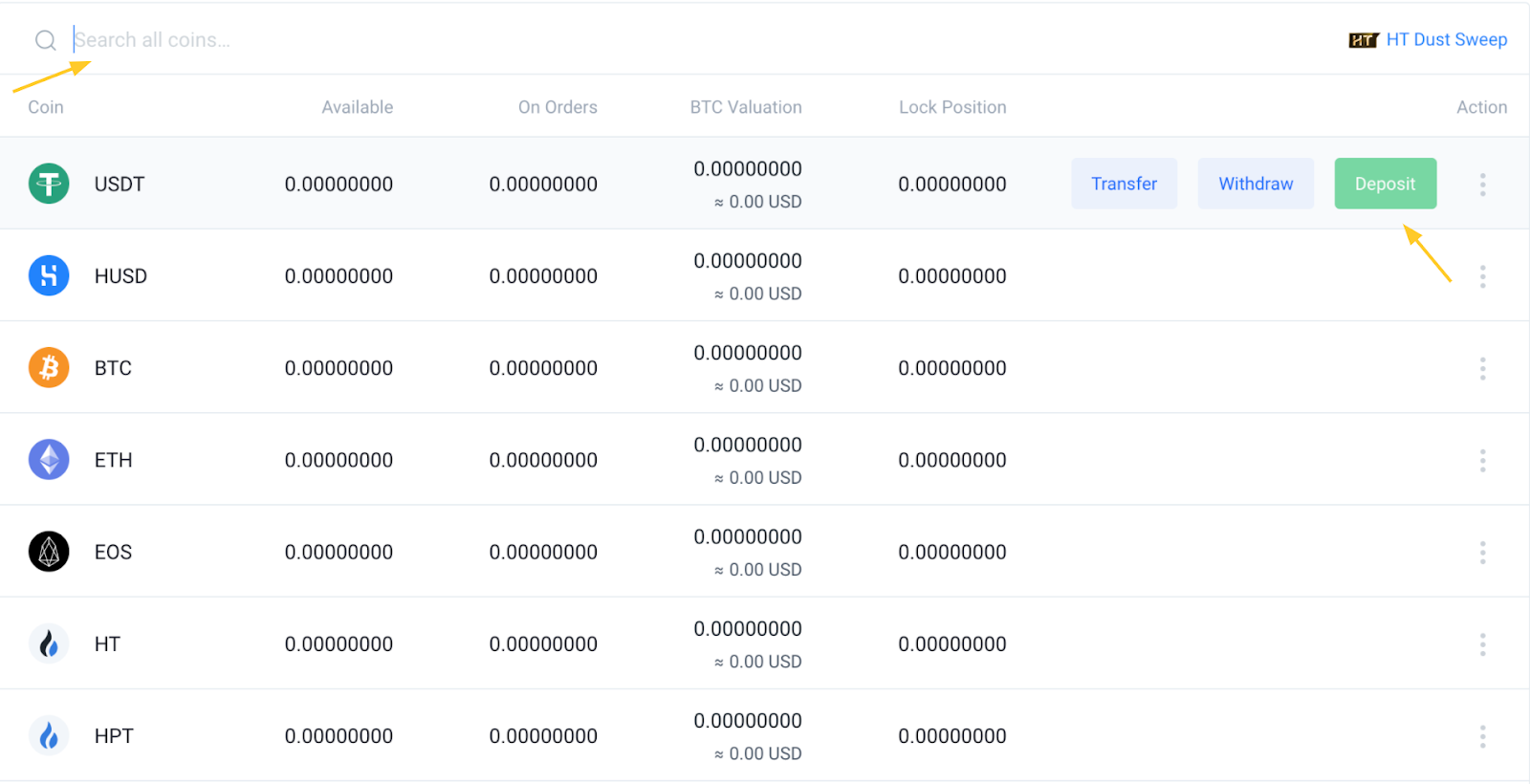Select the ETH coin name
This screenshot has width=1530, height=784.
coord(113,460)
